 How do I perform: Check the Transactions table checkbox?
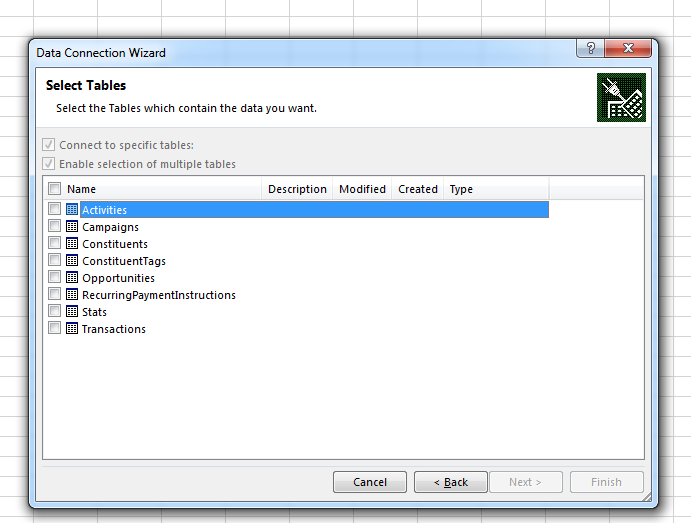pyautogui.click(x=55, y=328)
